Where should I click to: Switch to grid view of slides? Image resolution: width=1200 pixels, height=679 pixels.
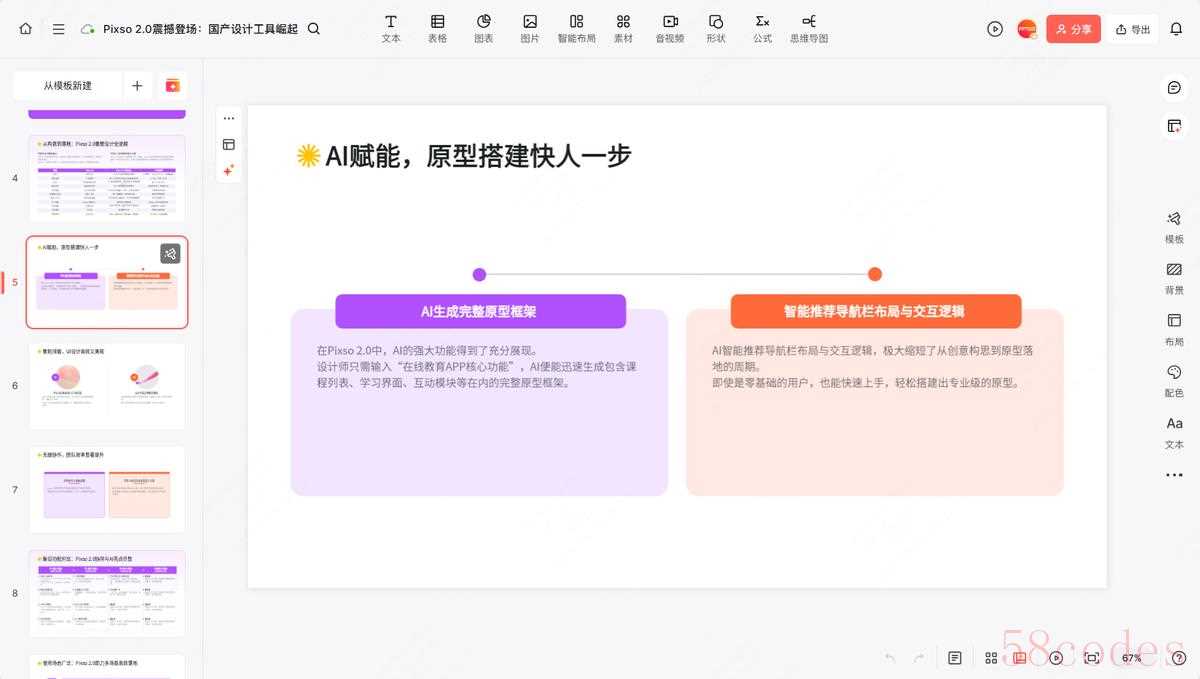pyautogui.click(x=991, y=658)
